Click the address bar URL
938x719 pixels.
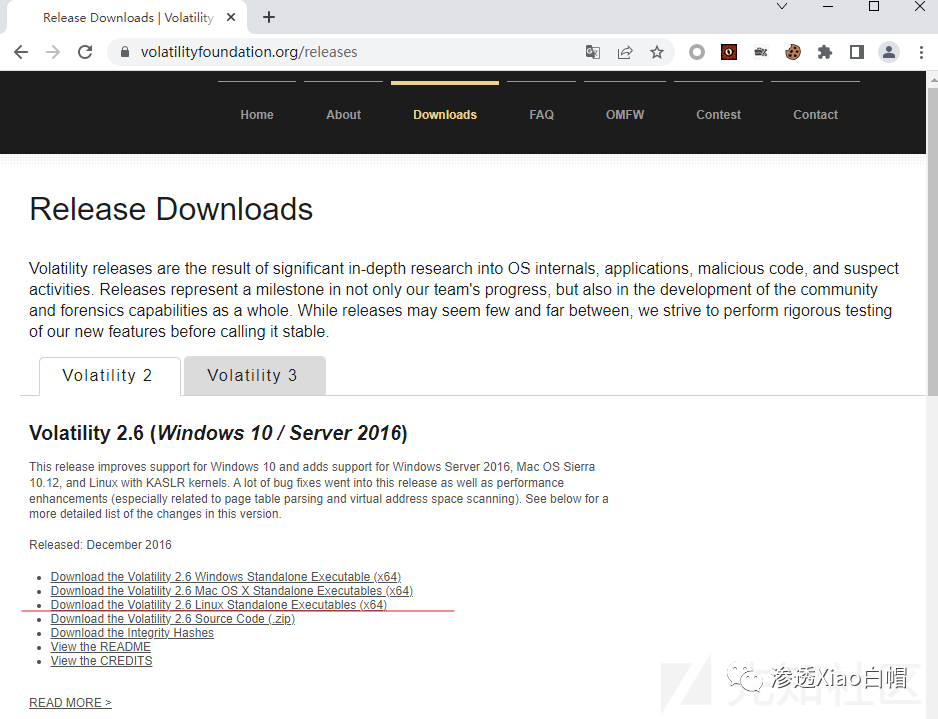tap(249, 52)
